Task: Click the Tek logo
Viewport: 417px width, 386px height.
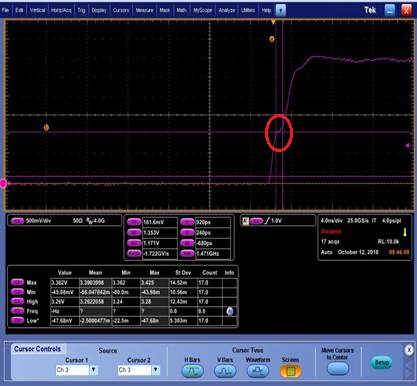Action: pyautogui.click(x=370, y=10)
